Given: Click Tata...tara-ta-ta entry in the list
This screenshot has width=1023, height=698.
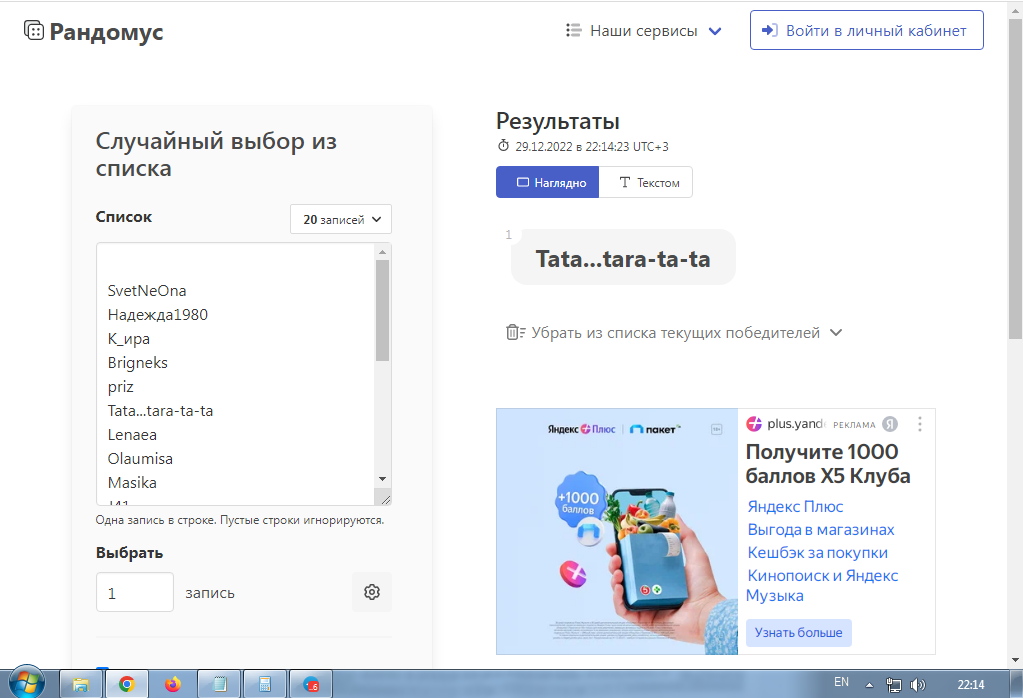Looking at the screenshot, I should click(160, 410).
